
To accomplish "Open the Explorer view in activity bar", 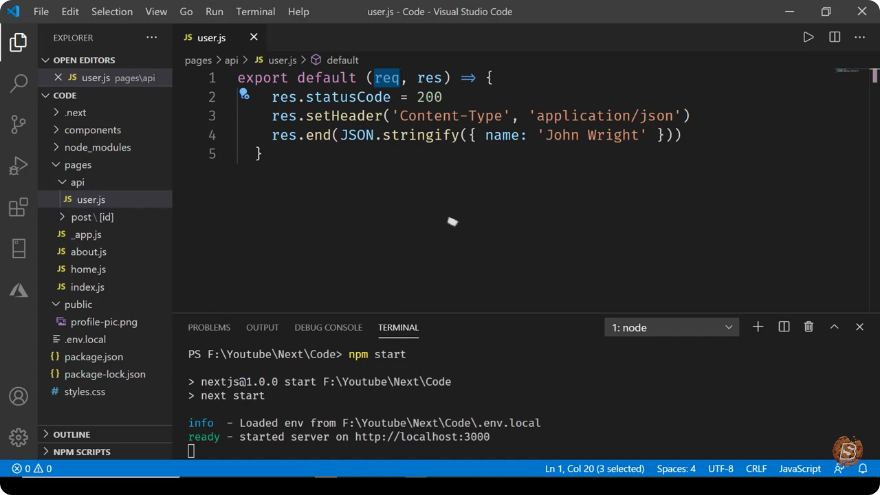I will pyautogui.click(x=18, y=42).
